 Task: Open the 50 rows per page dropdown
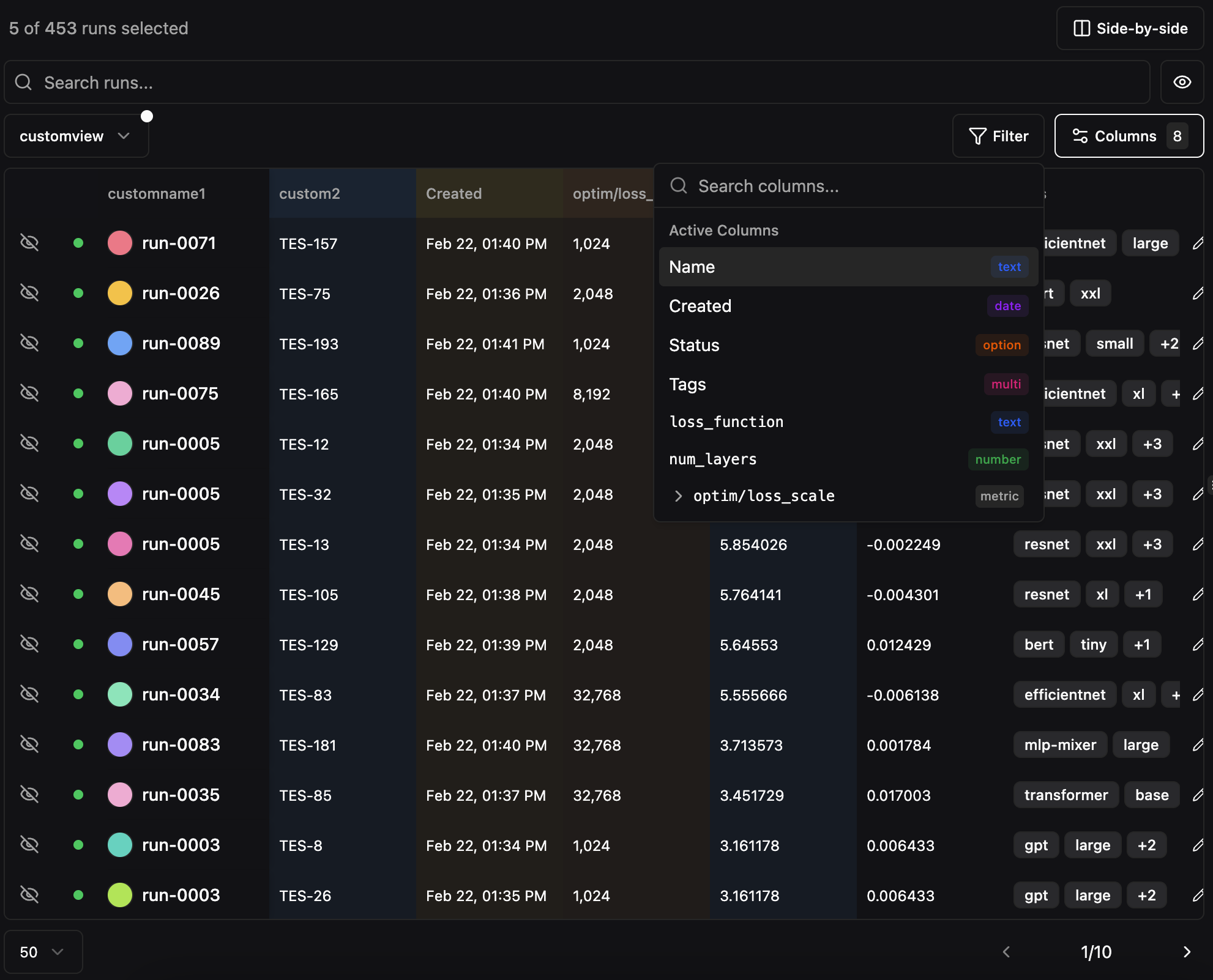43,952
